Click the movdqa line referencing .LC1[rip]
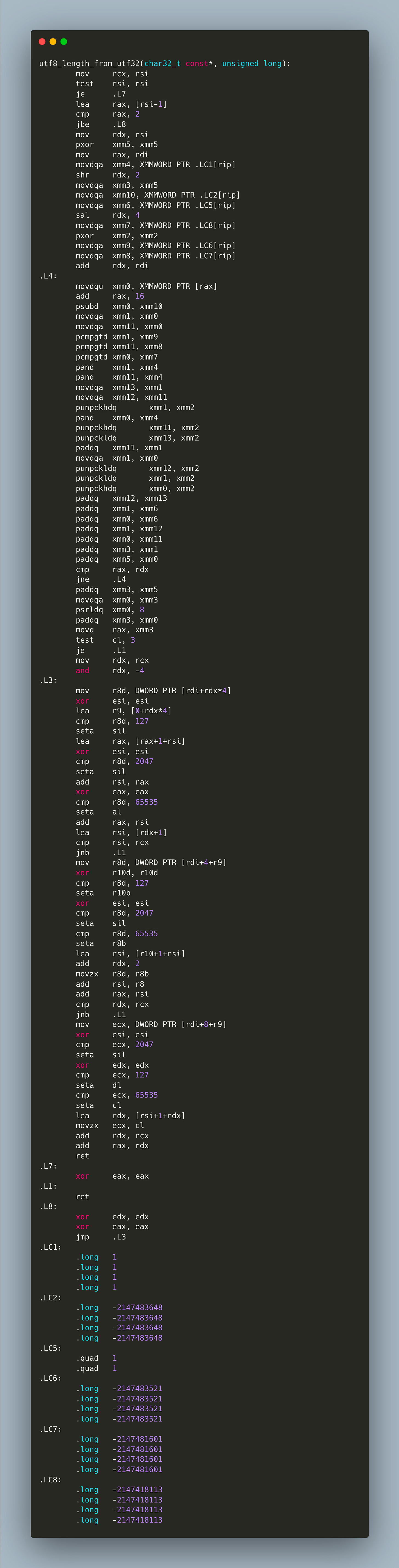Viewport: 399px width, 1568px height. coord(156,164)
